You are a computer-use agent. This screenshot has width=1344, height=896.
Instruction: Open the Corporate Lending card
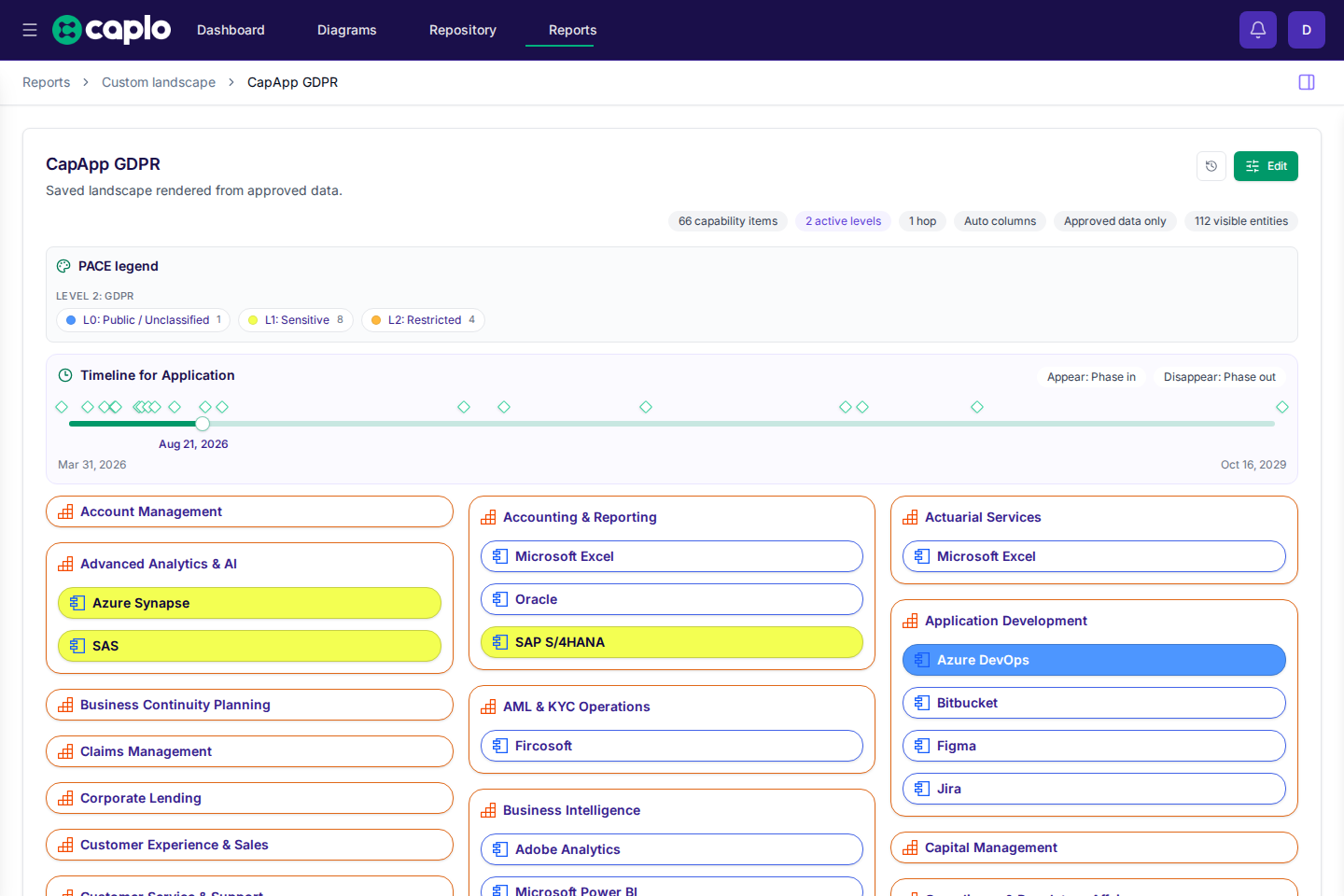(249, 798)
